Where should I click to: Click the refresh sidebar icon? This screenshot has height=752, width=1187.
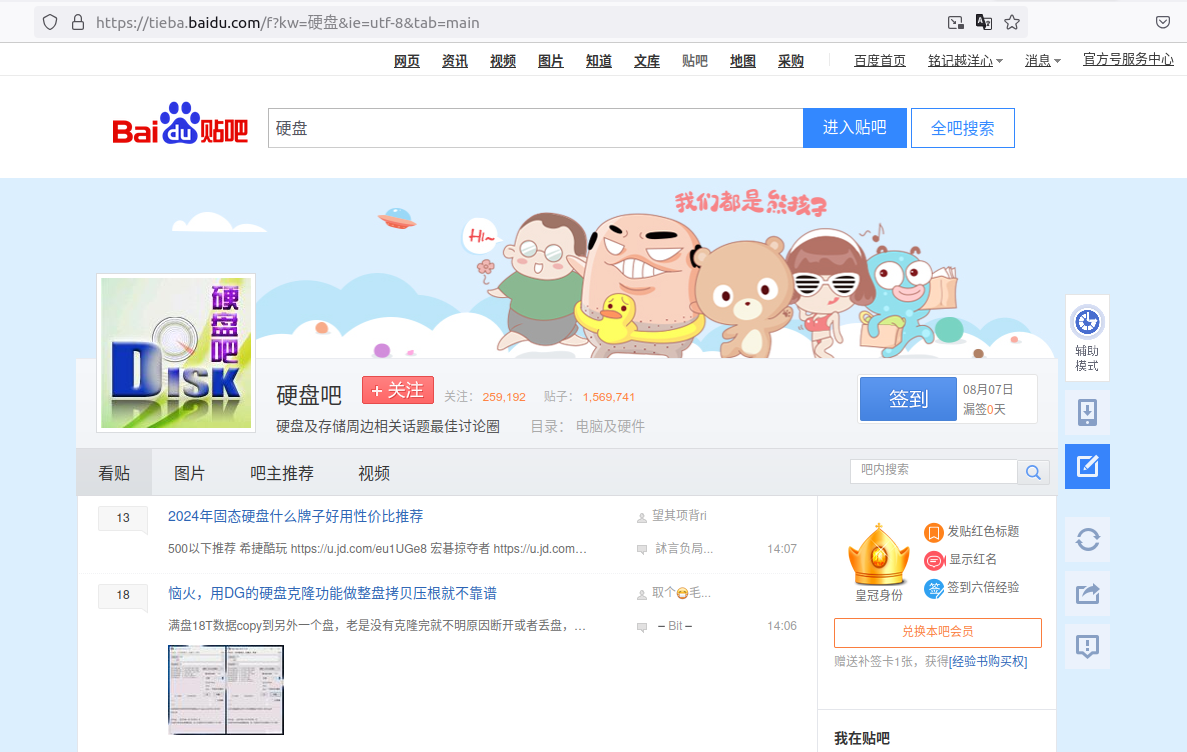(x=1087, y=539)
